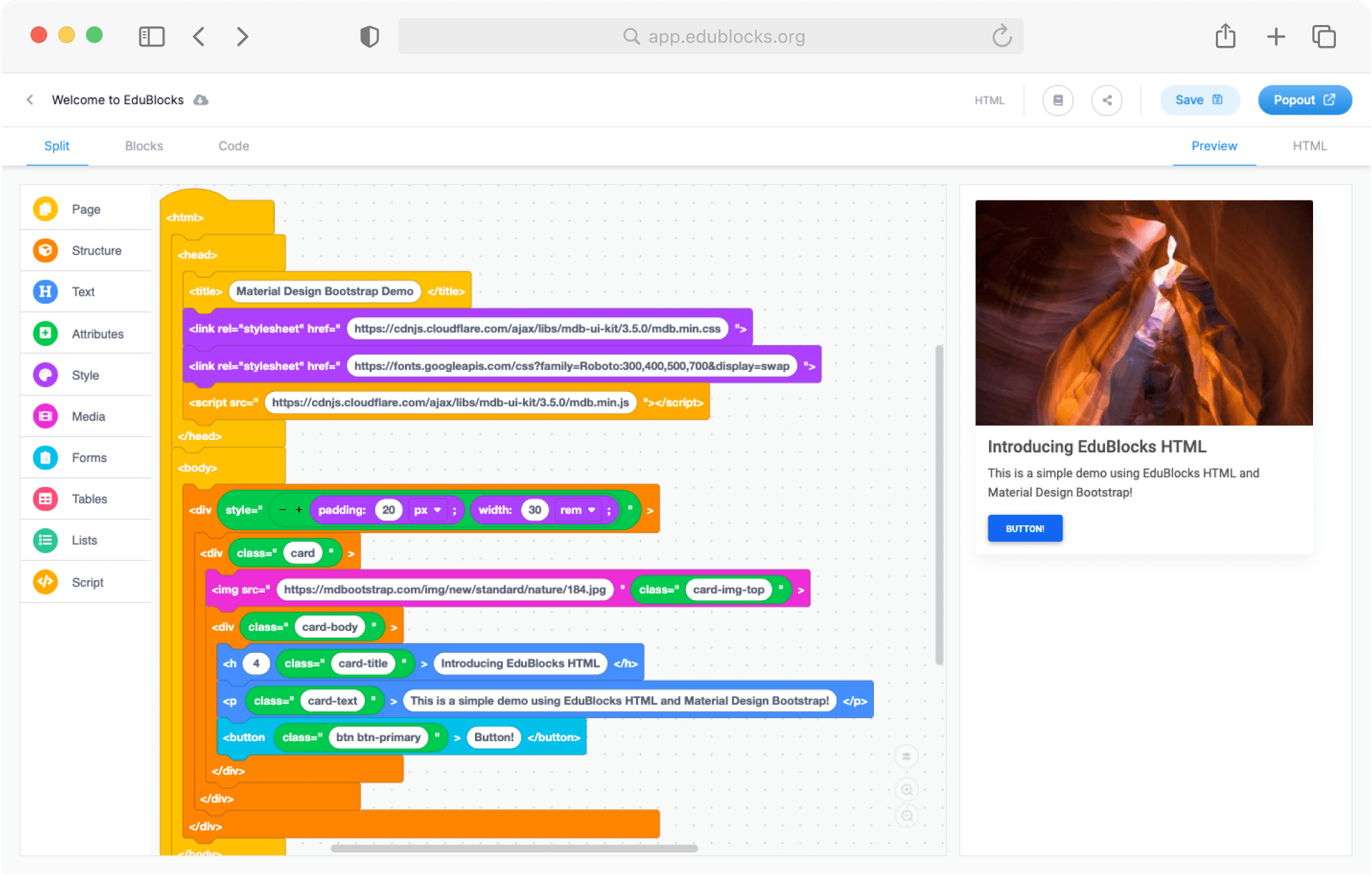Reload the page with the refresh icon
This screenshot has width=1372, height=875.
(1002, 36)
